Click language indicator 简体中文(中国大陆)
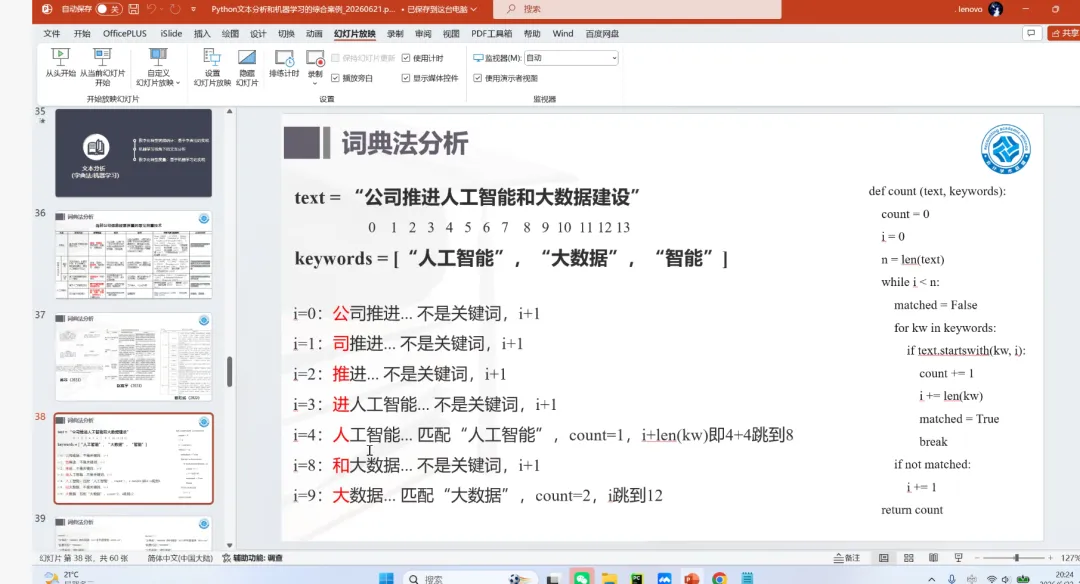 tap(180, 558)
